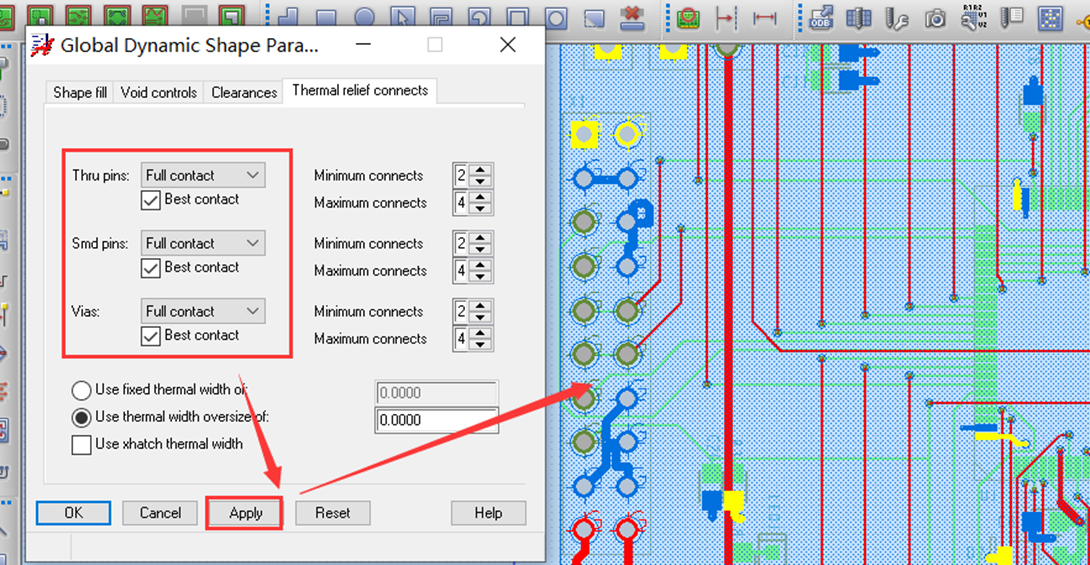The image size is (1090, 565).
Task: Decrease Thru pins Maximum connects value
Action: 481,208
